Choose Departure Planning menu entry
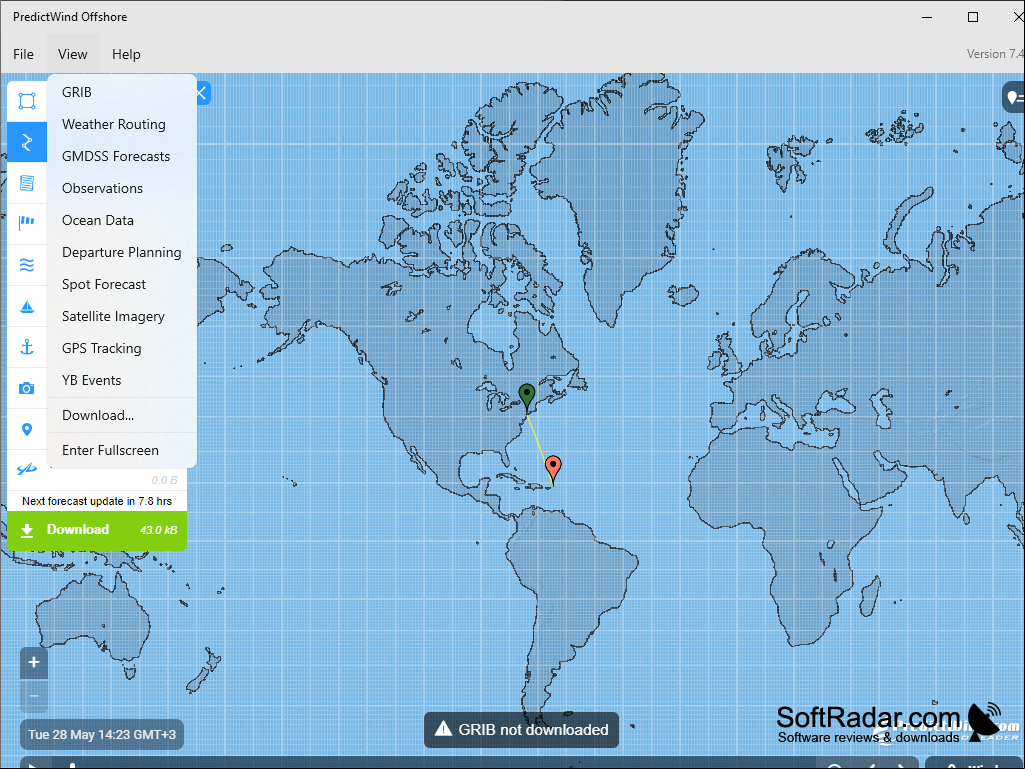 click(x=122, y=252)
